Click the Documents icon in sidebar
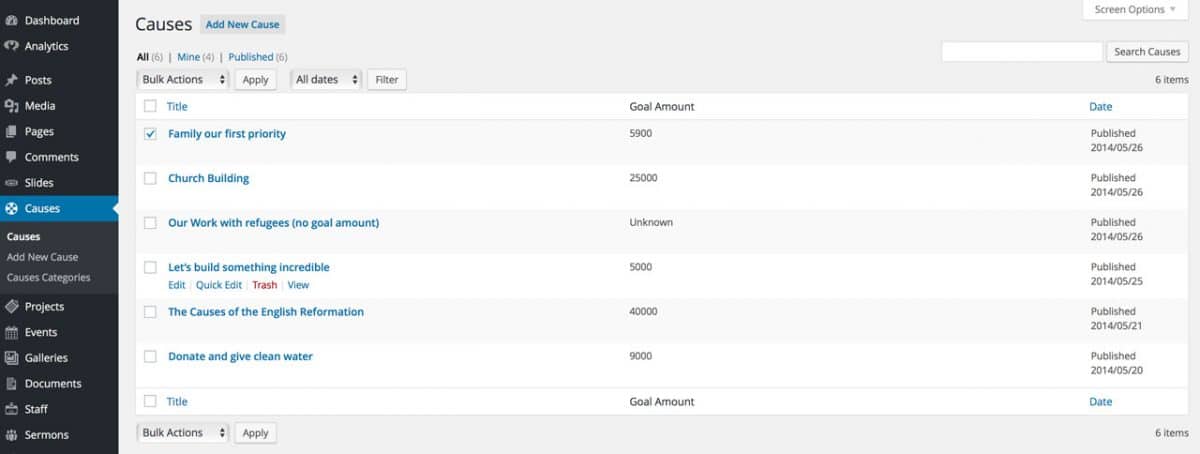 (11, 384)
